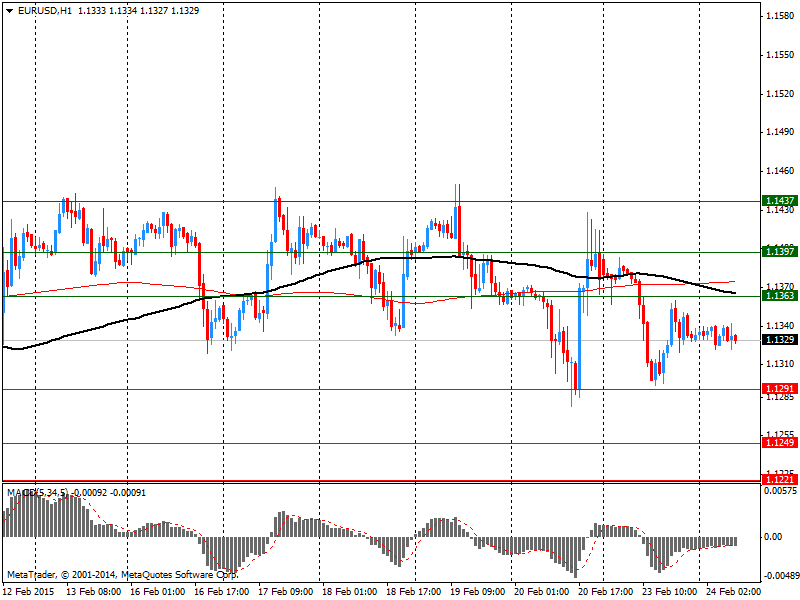This screenshot has height=600, width=800.
Task: Click the 1.1340 price scale value
Action: (x=780, y=326)
